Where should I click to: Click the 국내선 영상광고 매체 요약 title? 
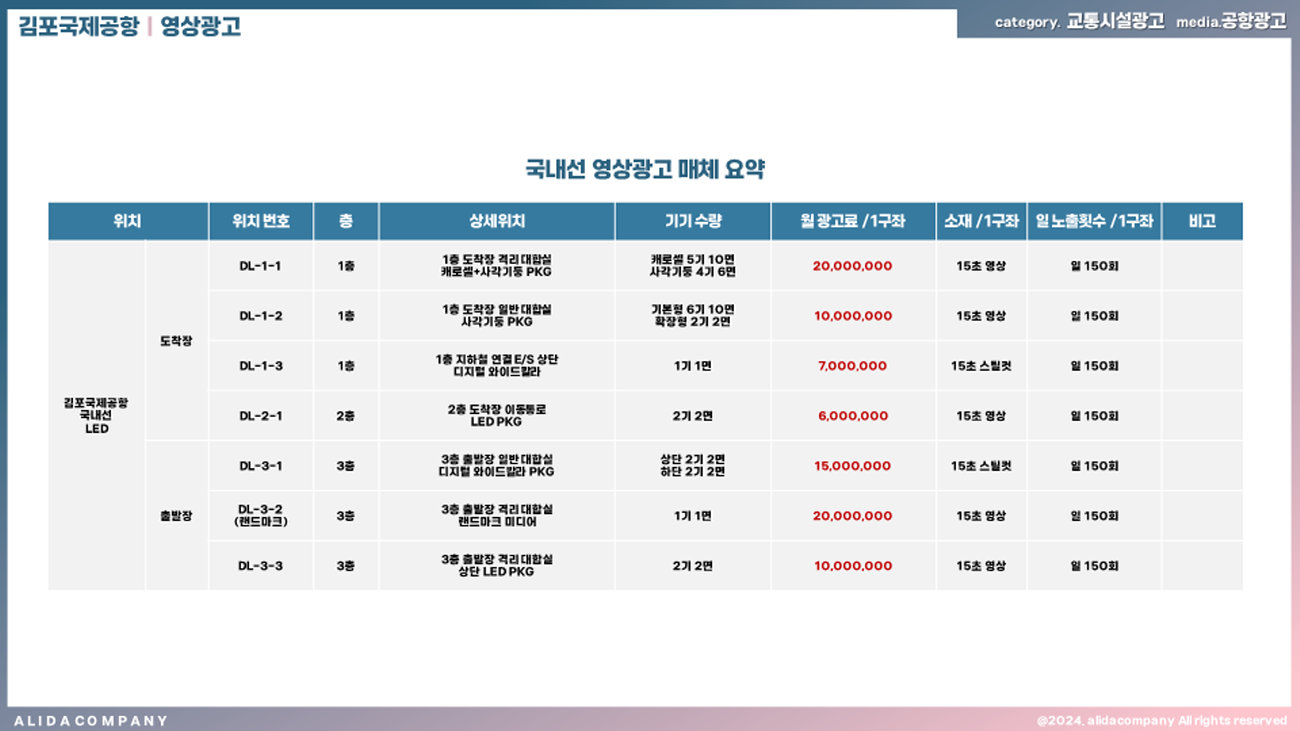pyautogui.click(x=644, y=169)
